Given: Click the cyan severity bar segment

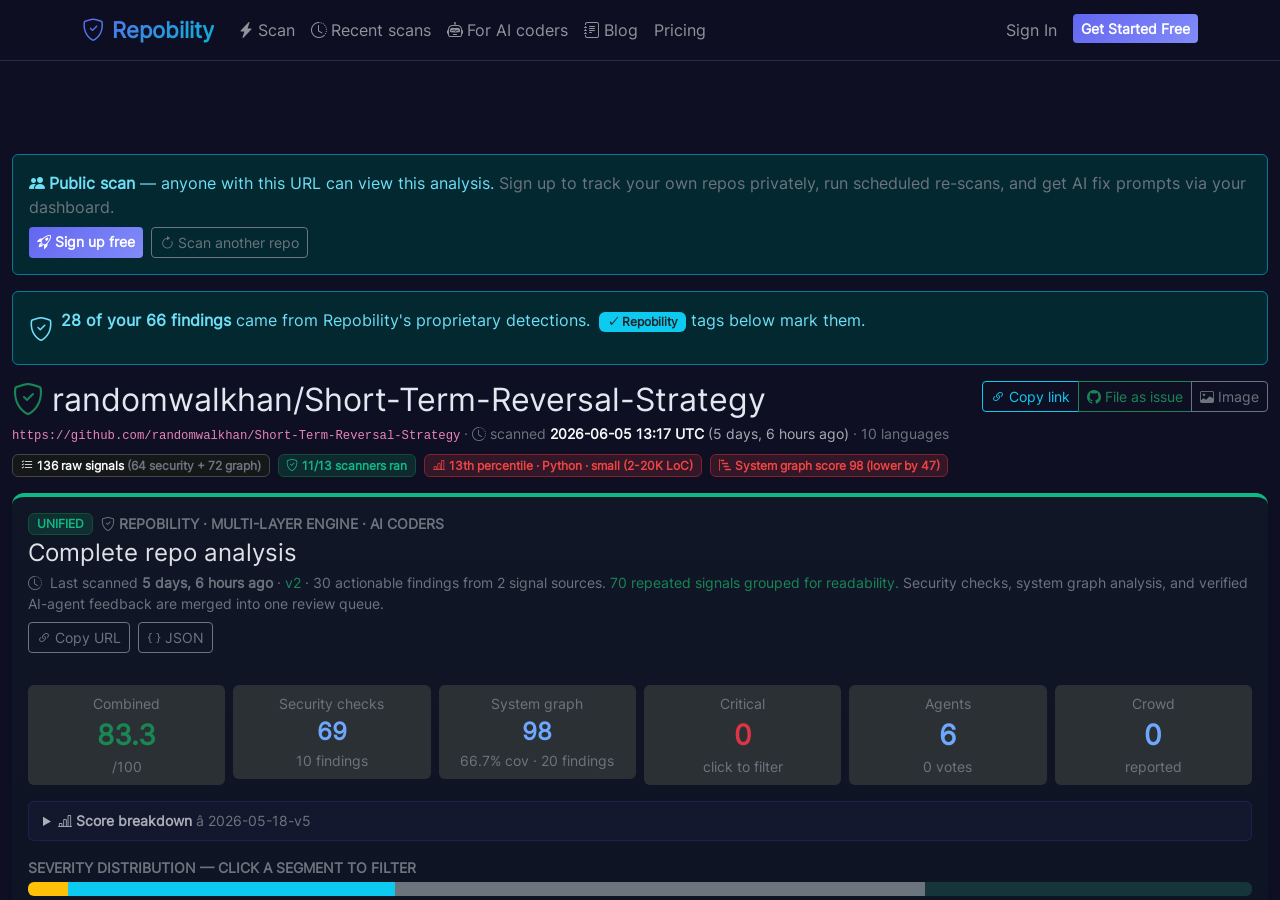Looking at the screenshot, I should 231,889.
